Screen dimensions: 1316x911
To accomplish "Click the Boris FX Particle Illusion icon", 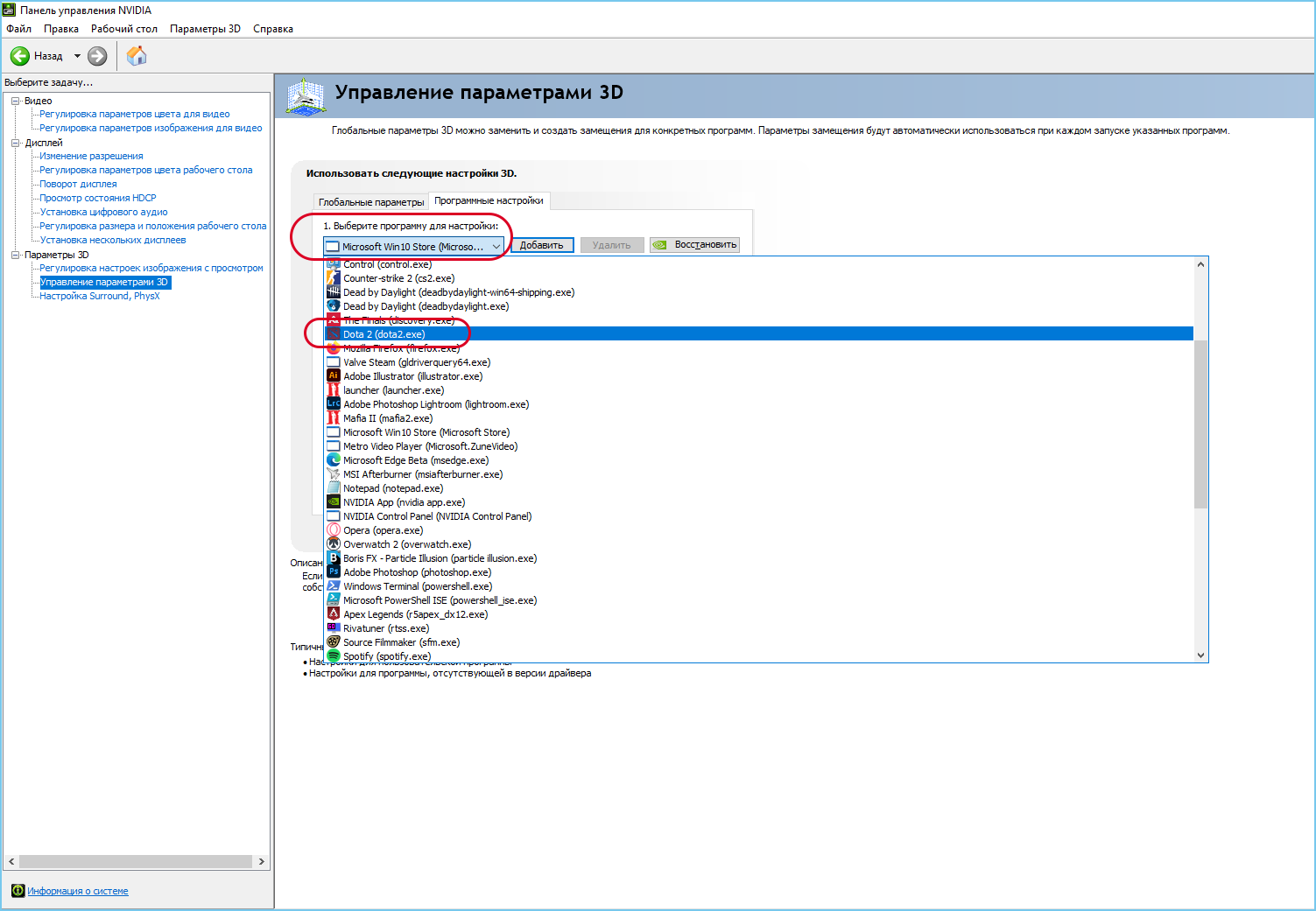I will tap(333, 558).
